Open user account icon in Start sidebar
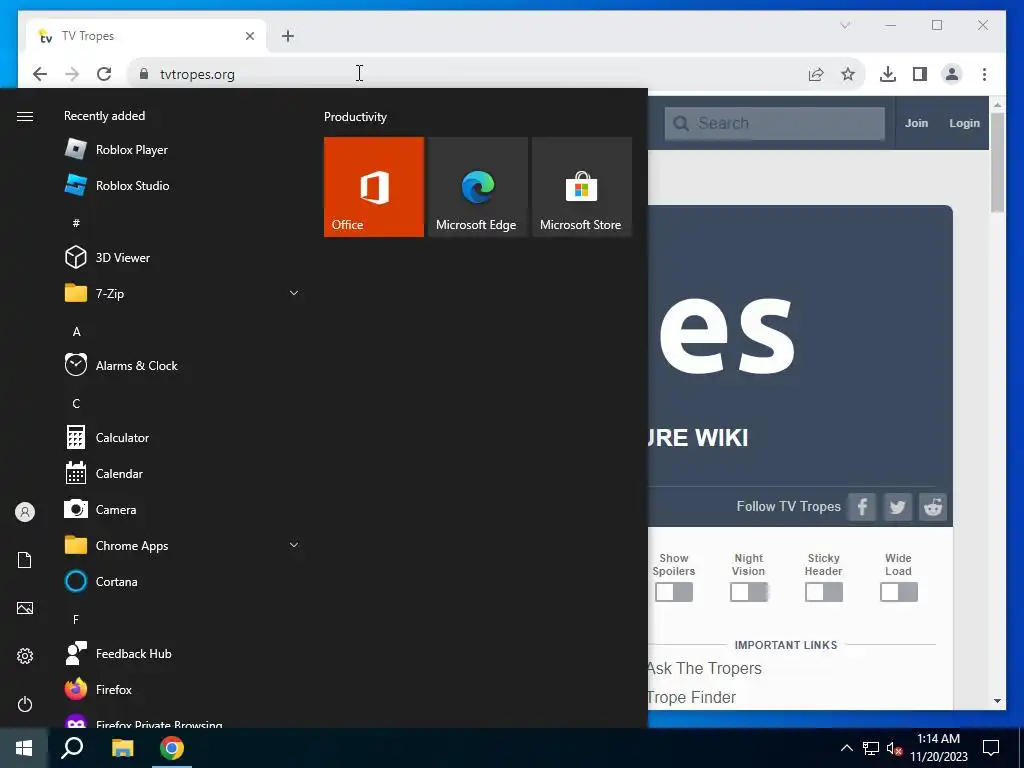Image resolution: width=1024 pixels, height=768 pixels. [25, 512]
